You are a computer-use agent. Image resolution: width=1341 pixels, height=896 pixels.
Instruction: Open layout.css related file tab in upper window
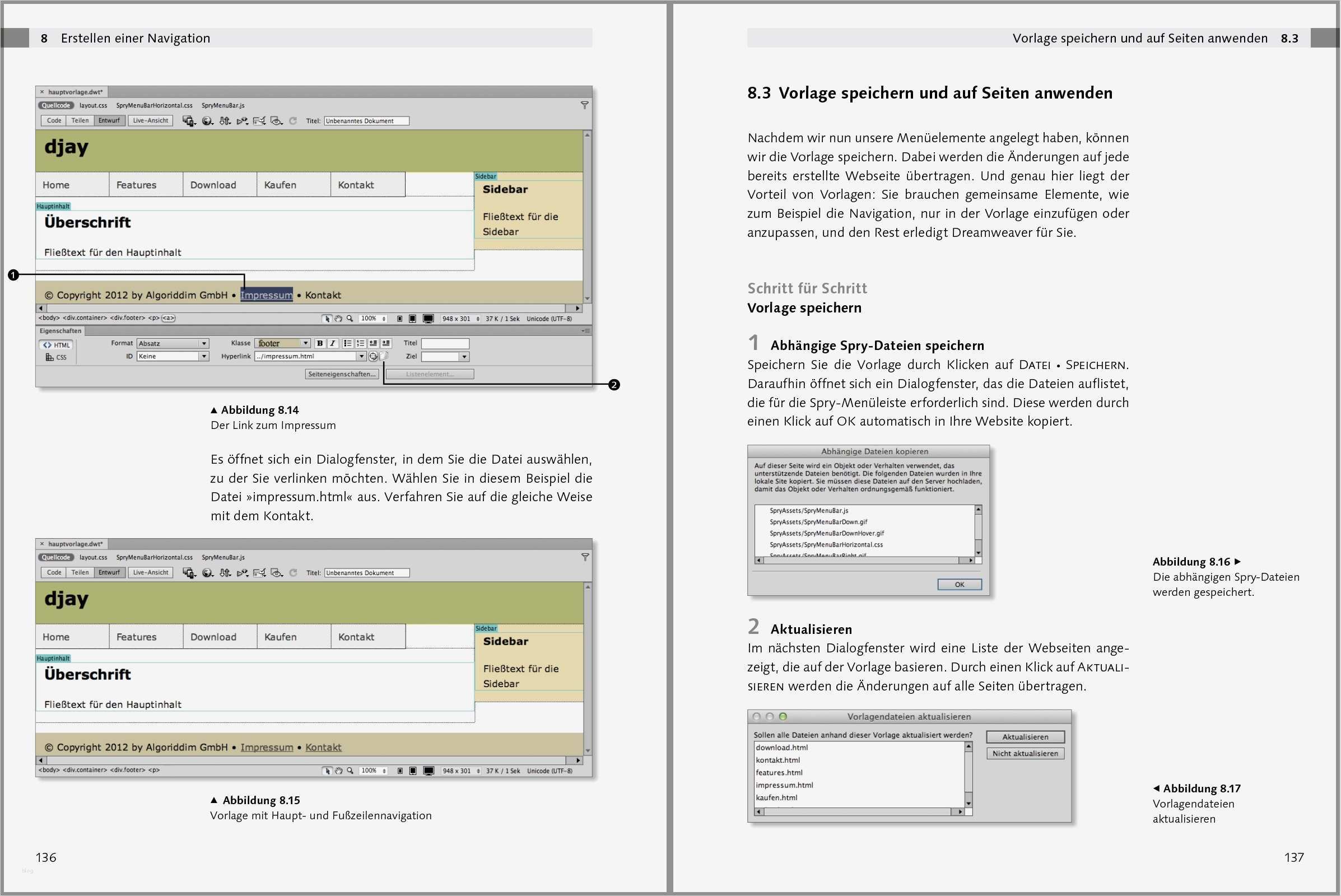93,106
